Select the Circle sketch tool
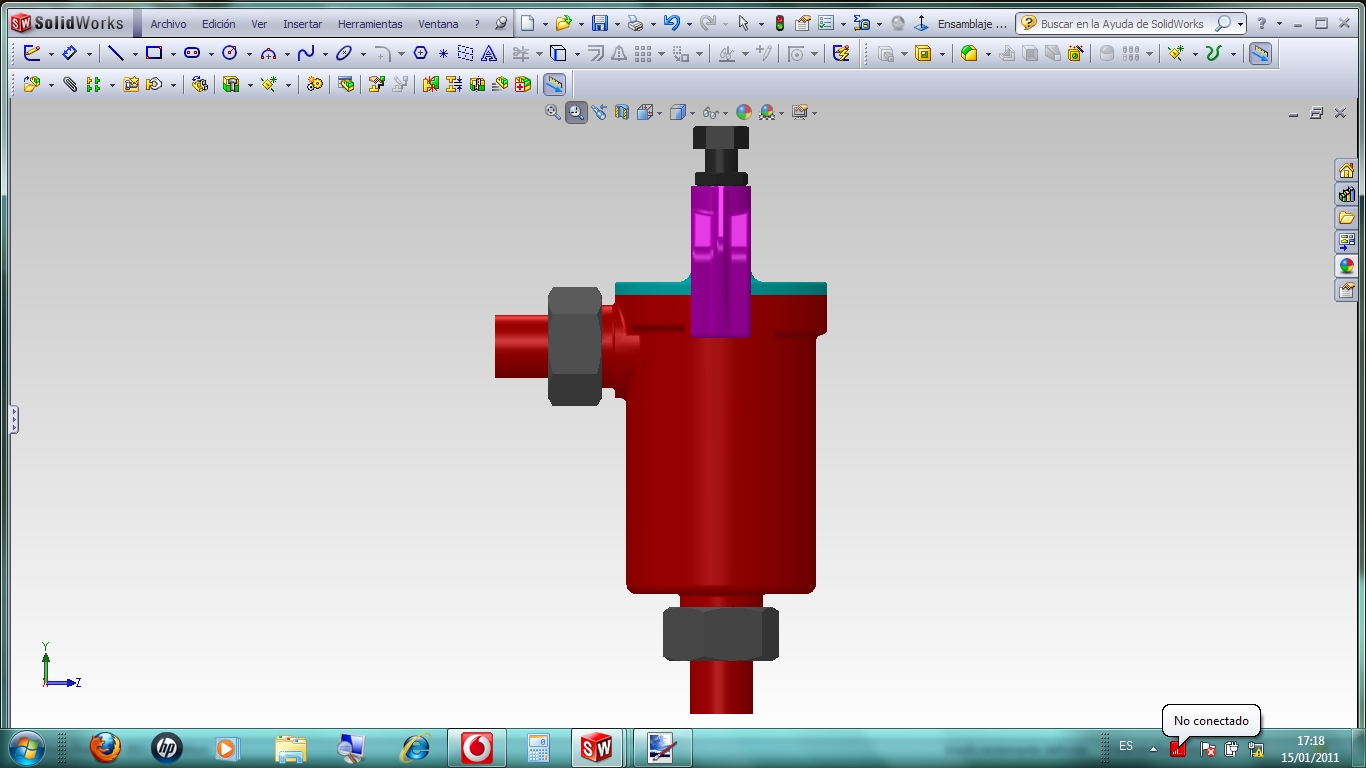The height and width of the screenshot is (768, 1366). (230, 54)
